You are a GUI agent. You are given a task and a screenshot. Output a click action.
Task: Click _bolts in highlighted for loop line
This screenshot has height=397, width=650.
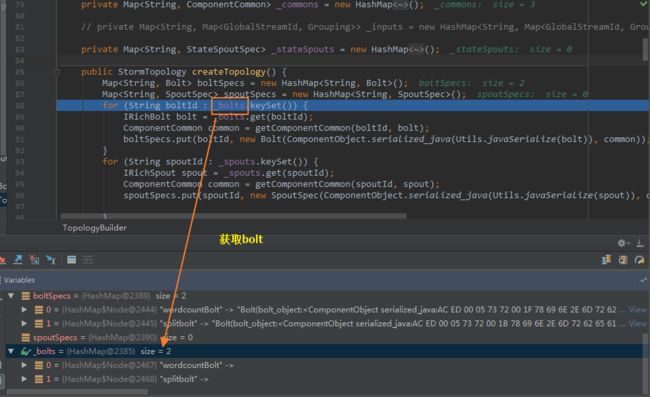230,105
